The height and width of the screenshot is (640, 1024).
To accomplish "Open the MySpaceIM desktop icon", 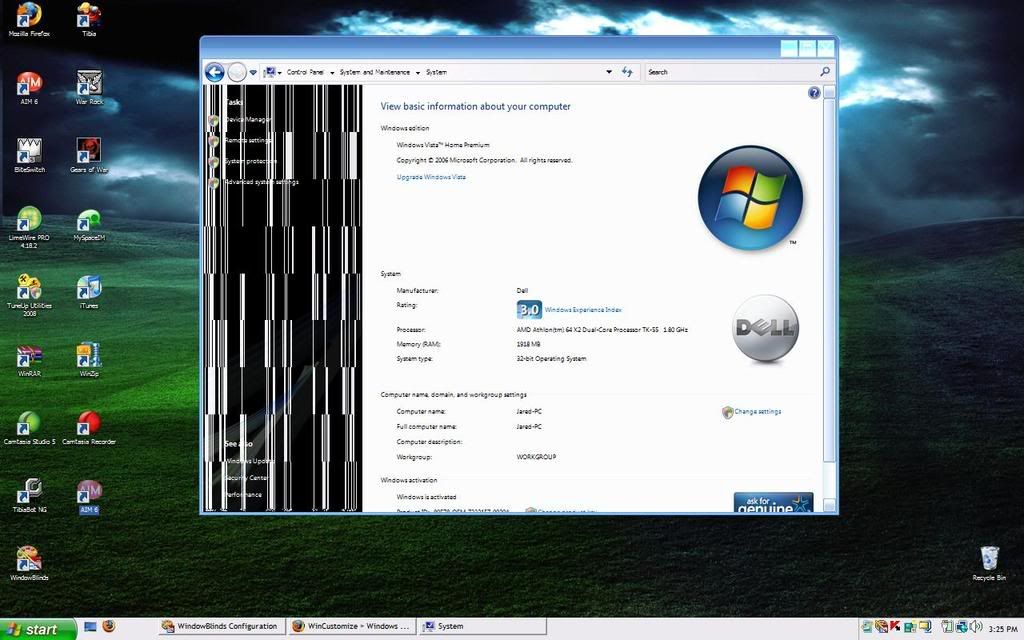I will click(89, 225).
